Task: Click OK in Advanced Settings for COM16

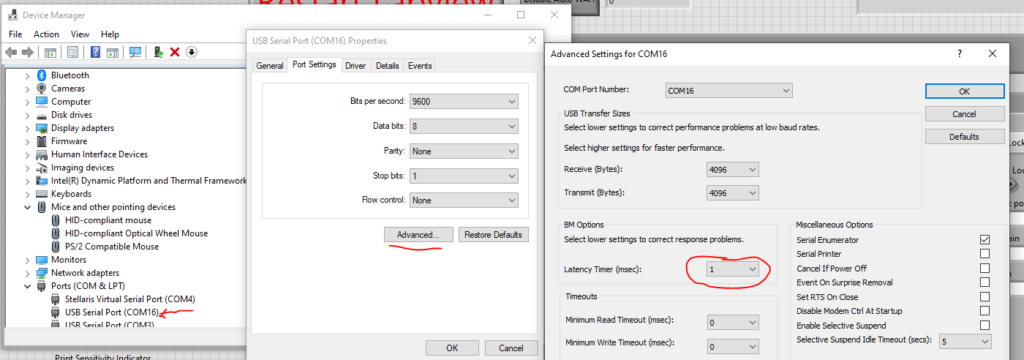Action: (965, 91)
